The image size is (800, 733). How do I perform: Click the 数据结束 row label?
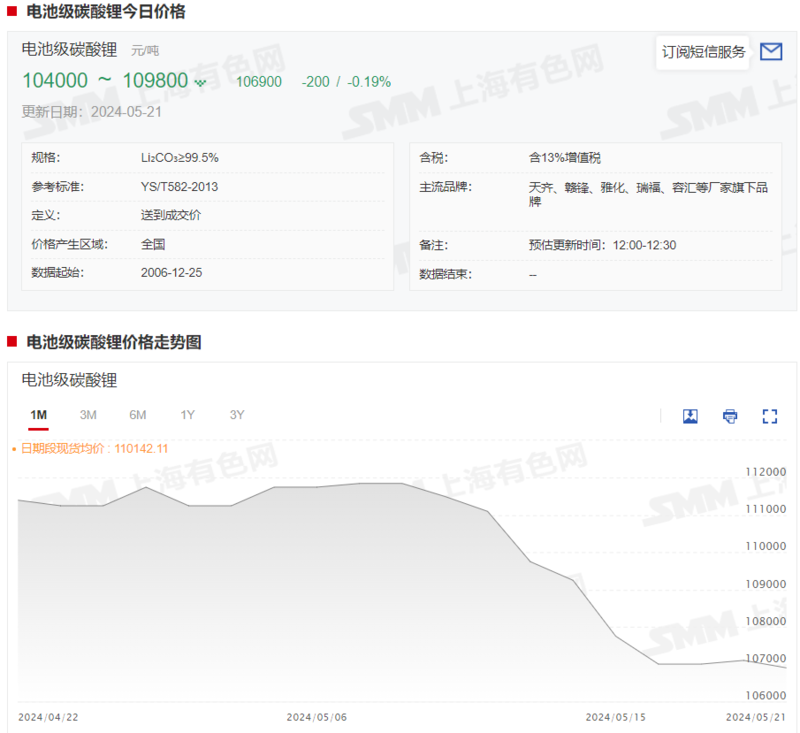pos(445,274)
